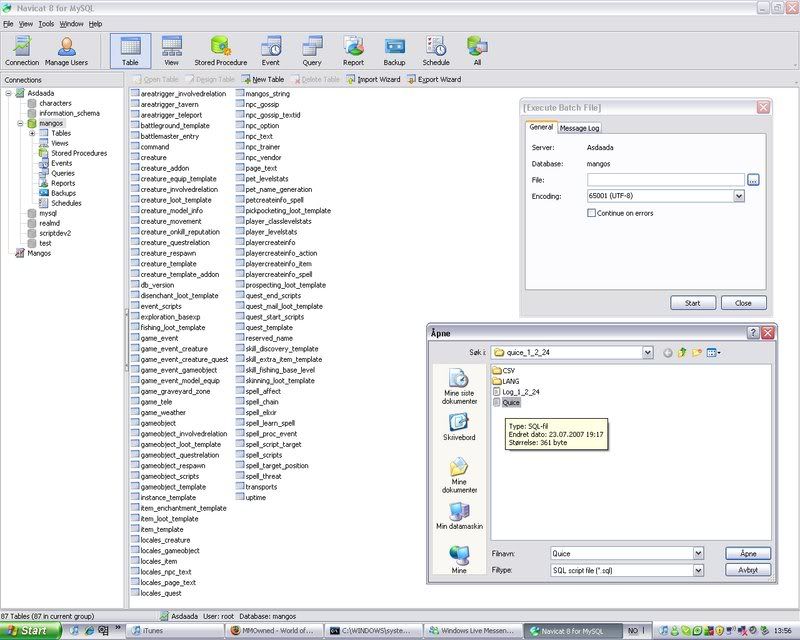Viewport: 800px width, 640px height.
Task: Open the Report section icon
Action: pos(353,51)
